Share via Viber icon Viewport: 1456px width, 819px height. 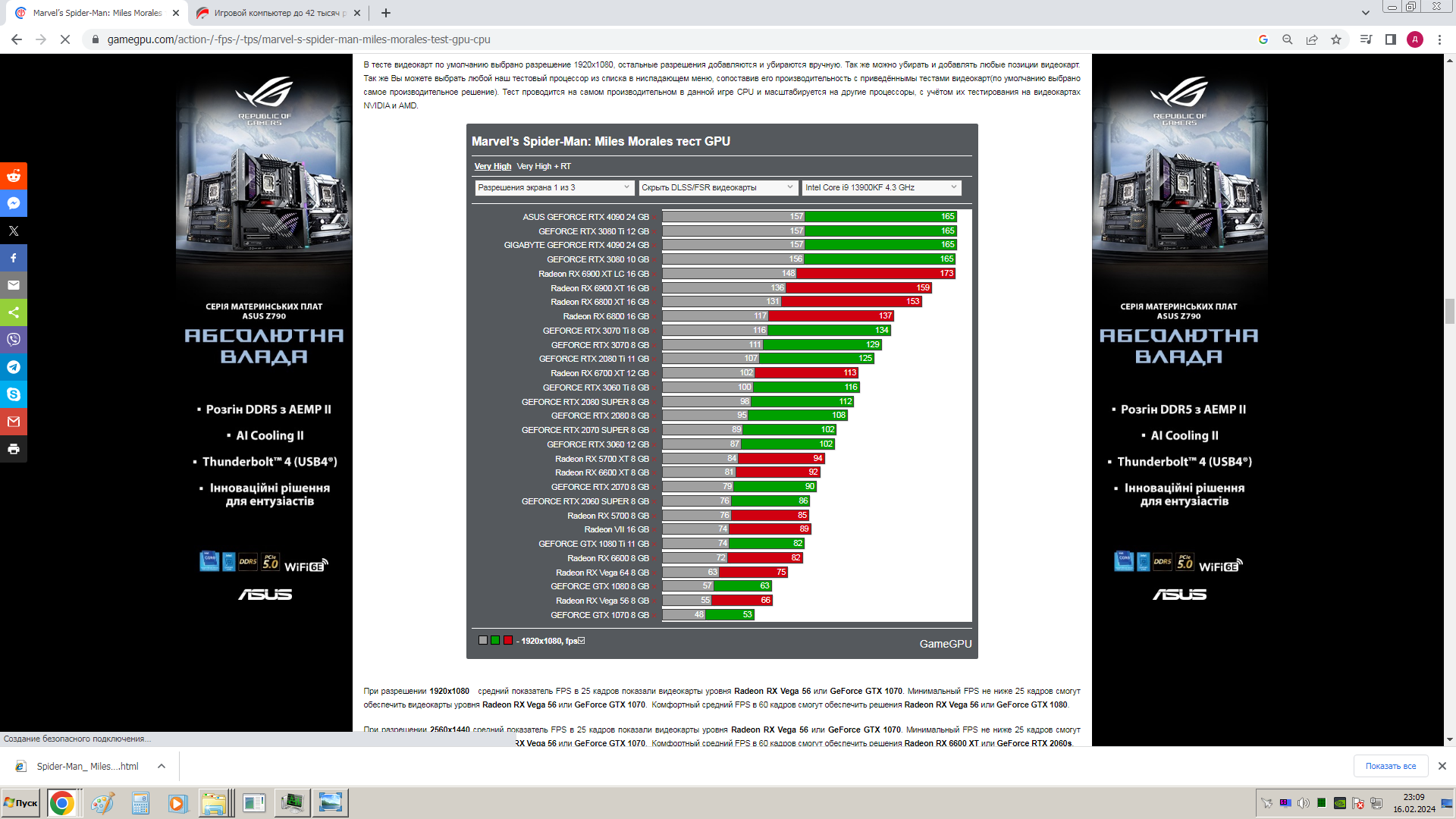(x=14, y=340)
